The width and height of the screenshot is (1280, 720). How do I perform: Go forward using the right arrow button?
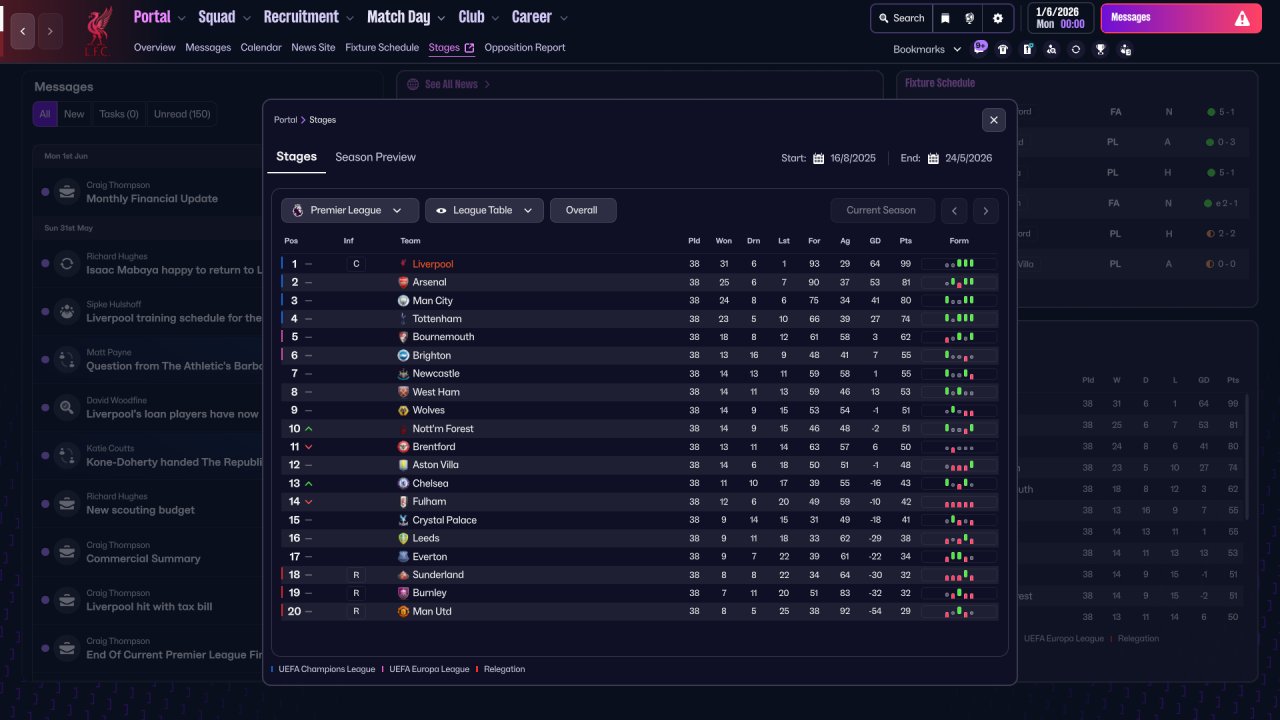[x=50, y=31]
